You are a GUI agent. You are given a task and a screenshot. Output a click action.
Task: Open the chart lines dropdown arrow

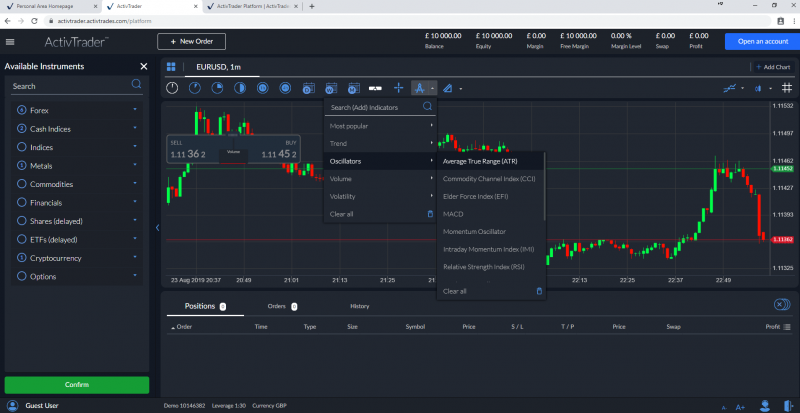pyautogui.click(x=742, y=88)
